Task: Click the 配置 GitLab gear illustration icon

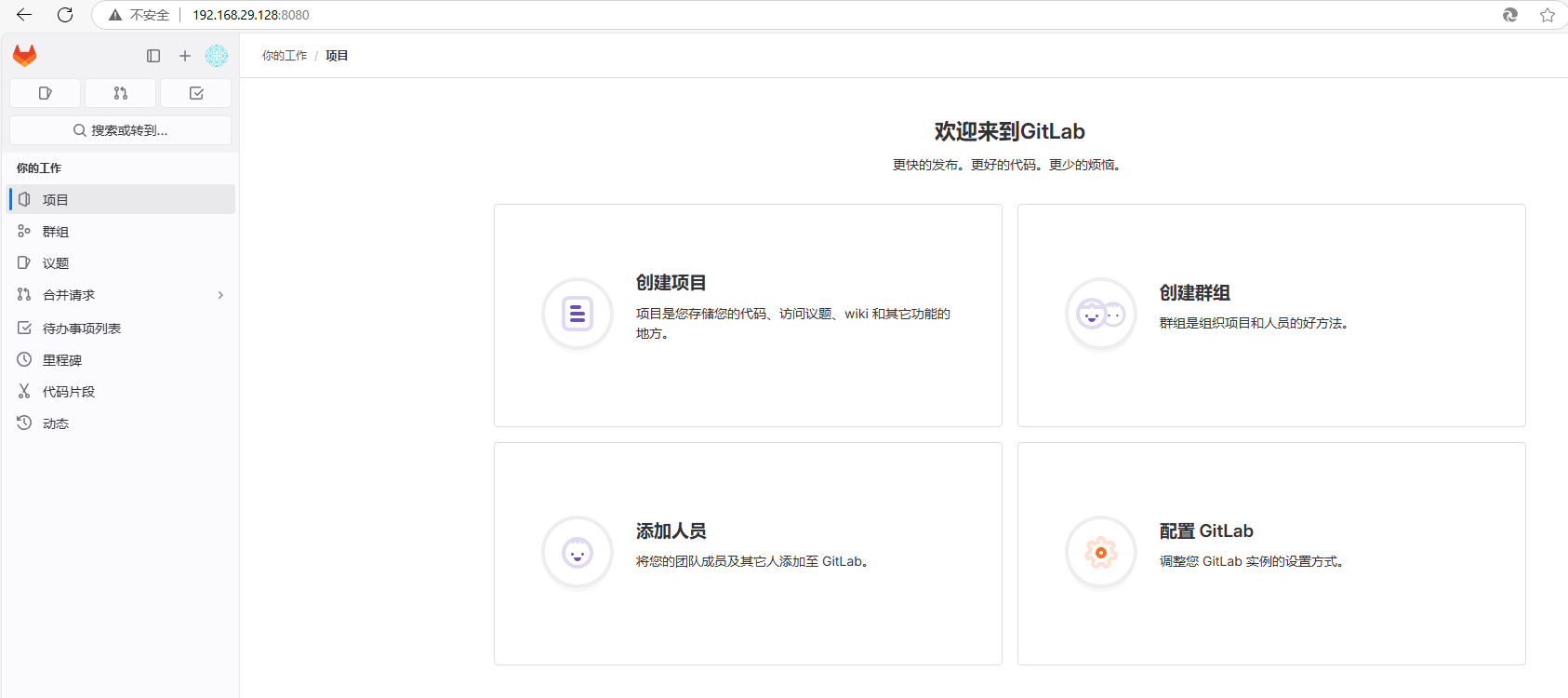Action: pyautogui.click(x=1101, y=553)
